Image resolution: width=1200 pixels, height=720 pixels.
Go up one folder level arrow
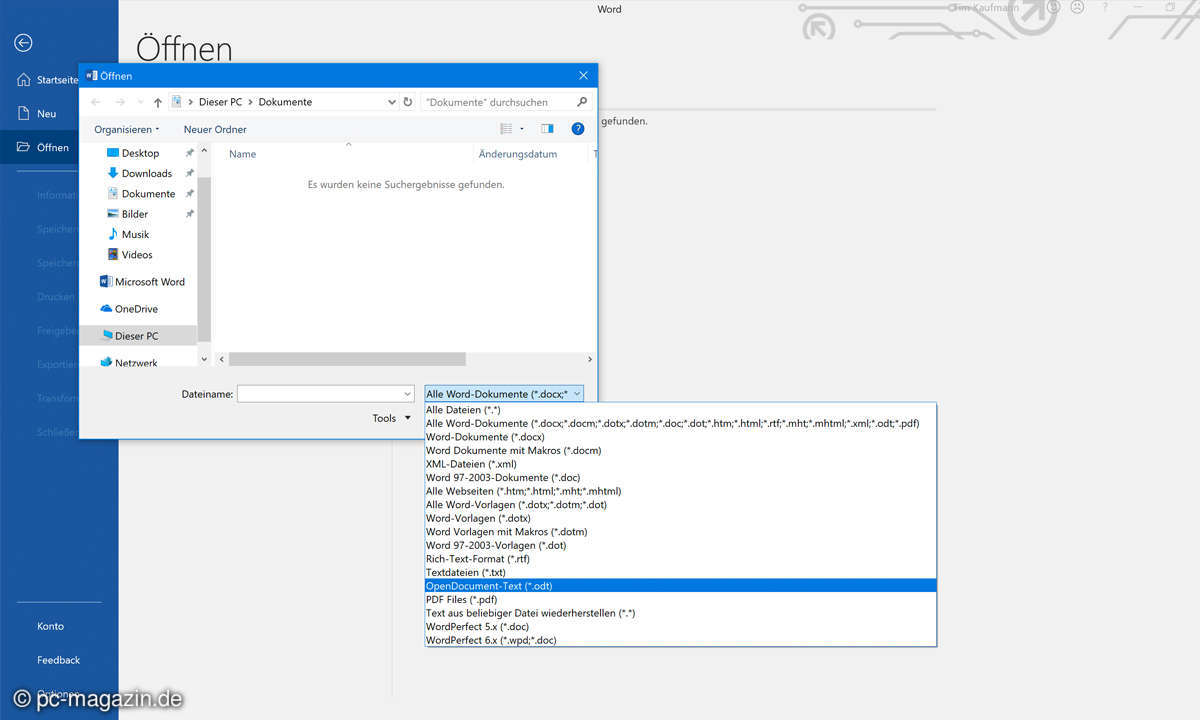(158, 102)
